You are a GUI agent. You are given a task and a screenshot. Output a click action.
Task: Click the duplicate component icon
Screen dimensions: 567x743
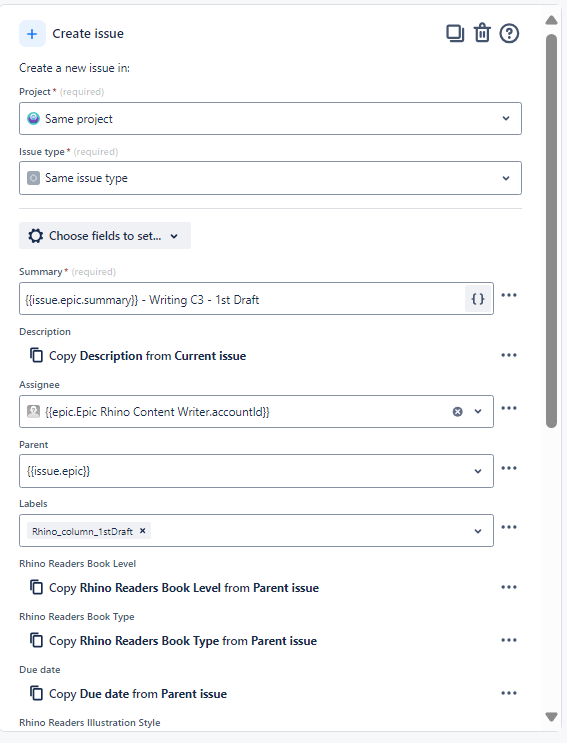click(x=455, y=34)
